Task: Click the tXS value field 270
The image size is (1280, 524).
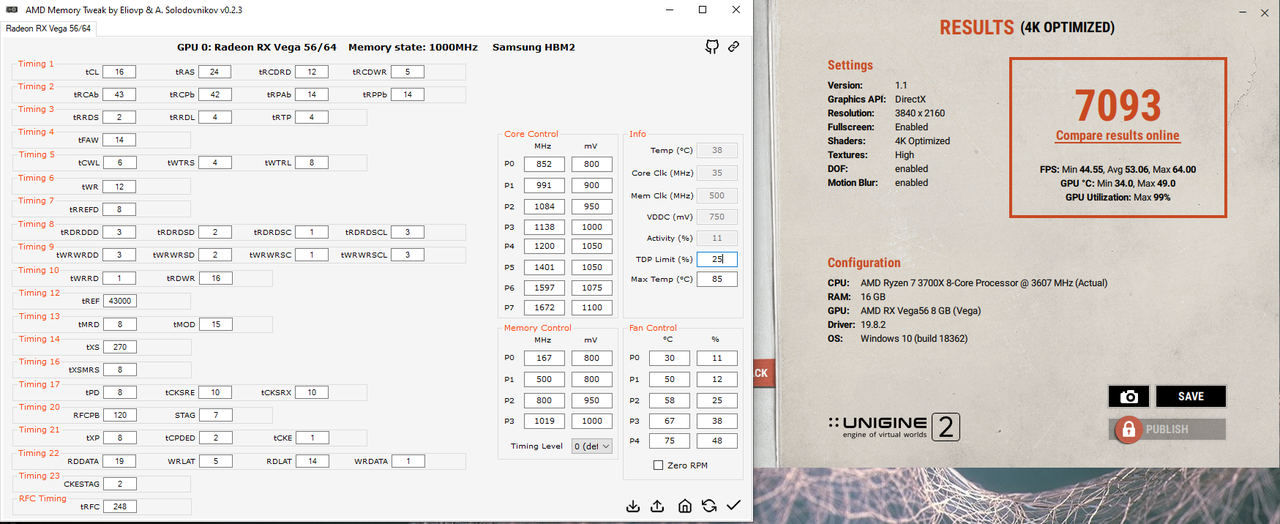Action: click(119, 346)
